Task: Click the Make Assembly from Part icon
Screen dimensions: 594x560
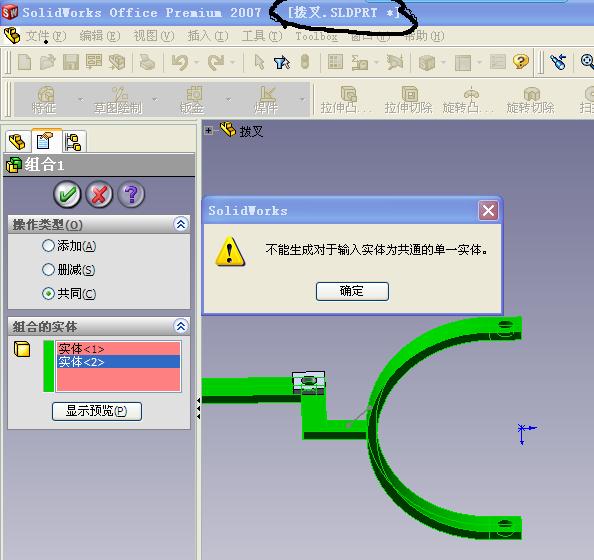Action: click(117, 62)
